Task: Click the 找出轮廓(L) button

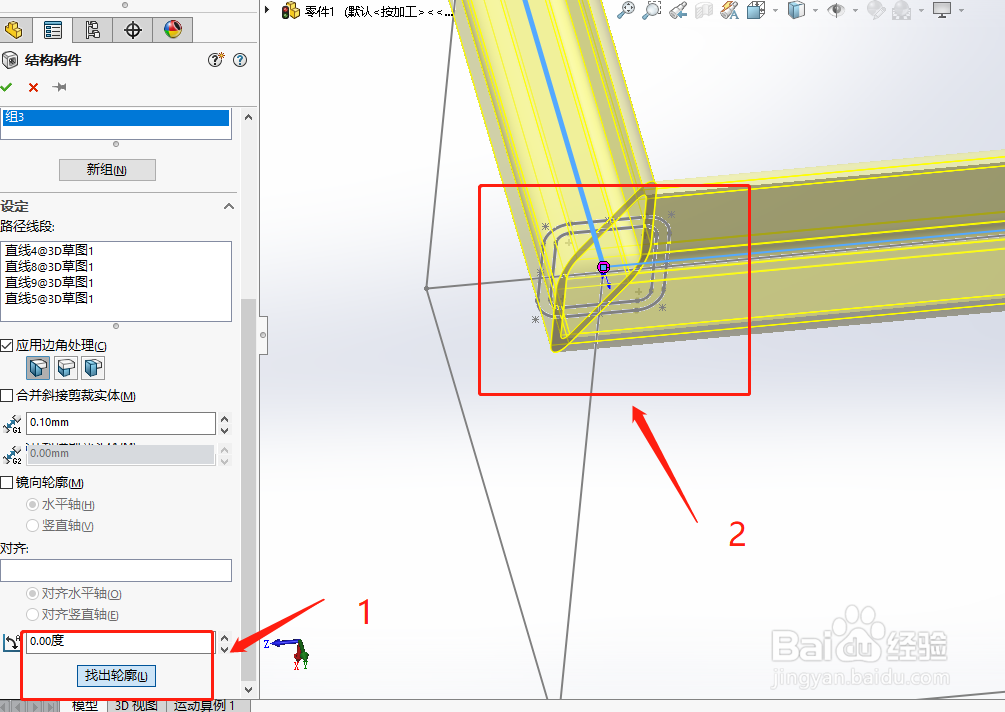Action: pyautogui.click(x=116, y=675)
